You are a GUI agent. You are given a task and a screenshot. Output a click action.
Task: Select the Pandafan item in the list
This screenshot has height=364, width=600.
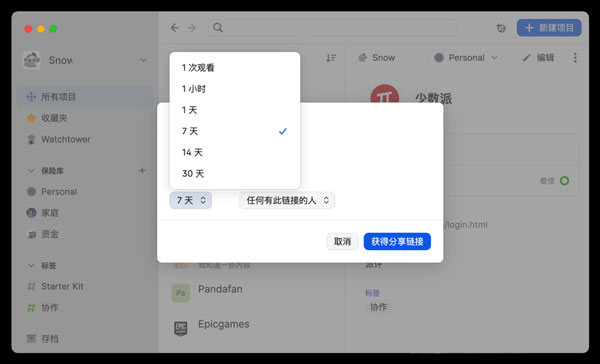[251, 293]
